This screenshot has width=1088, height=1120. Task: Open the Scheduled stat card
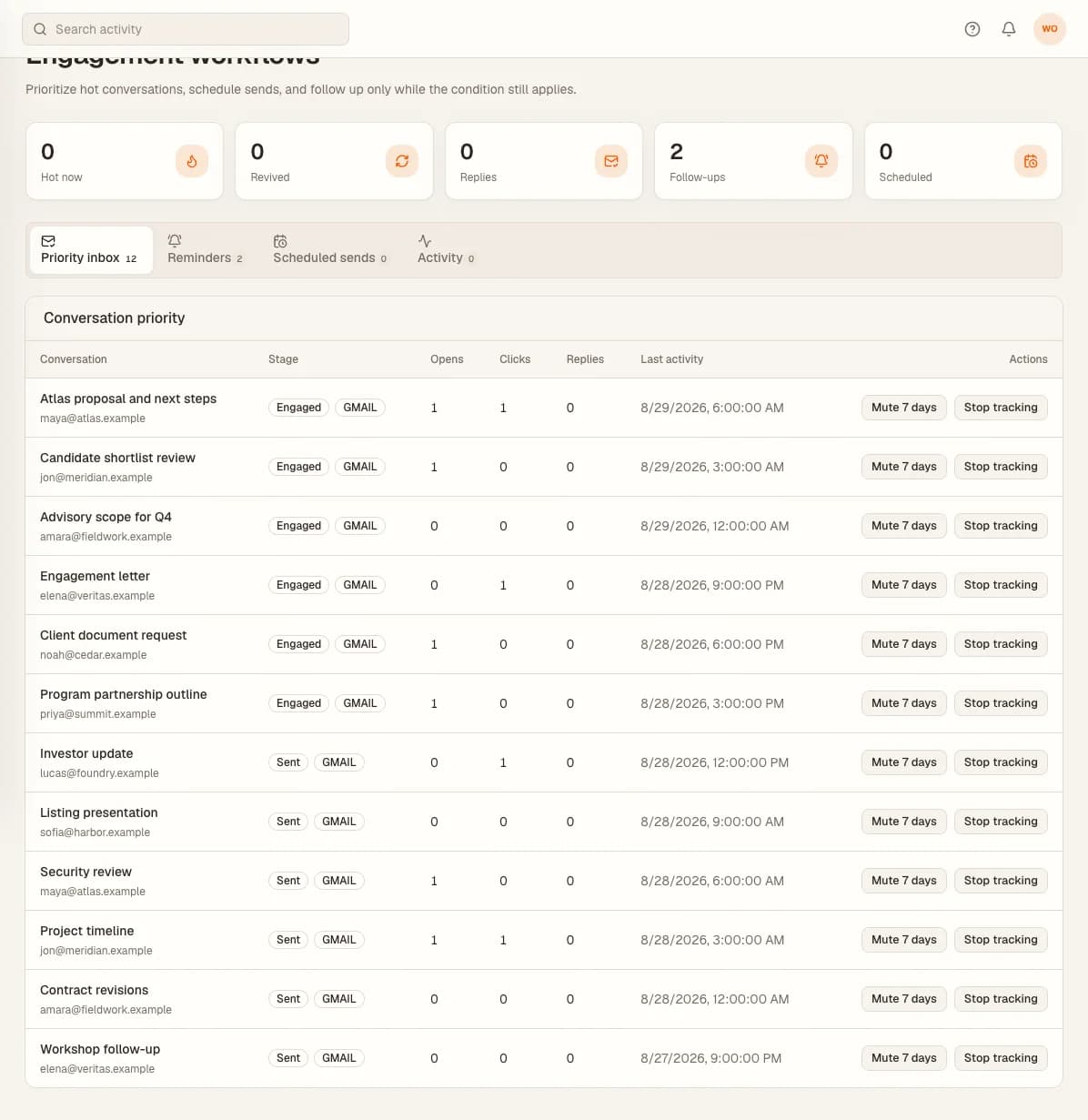pyautogui.click(x=963, y=161)
